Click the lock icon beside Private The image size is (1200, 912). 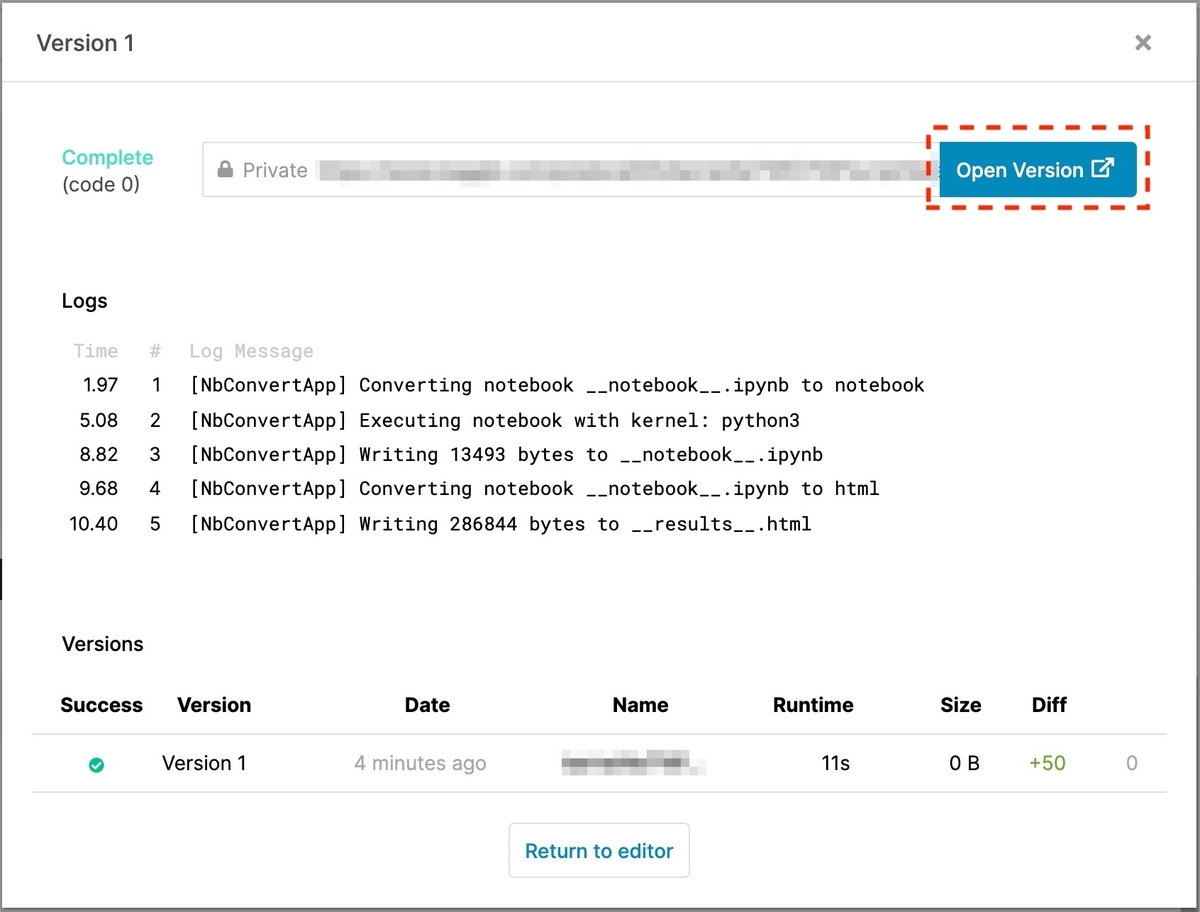click(x=225, y=169)
